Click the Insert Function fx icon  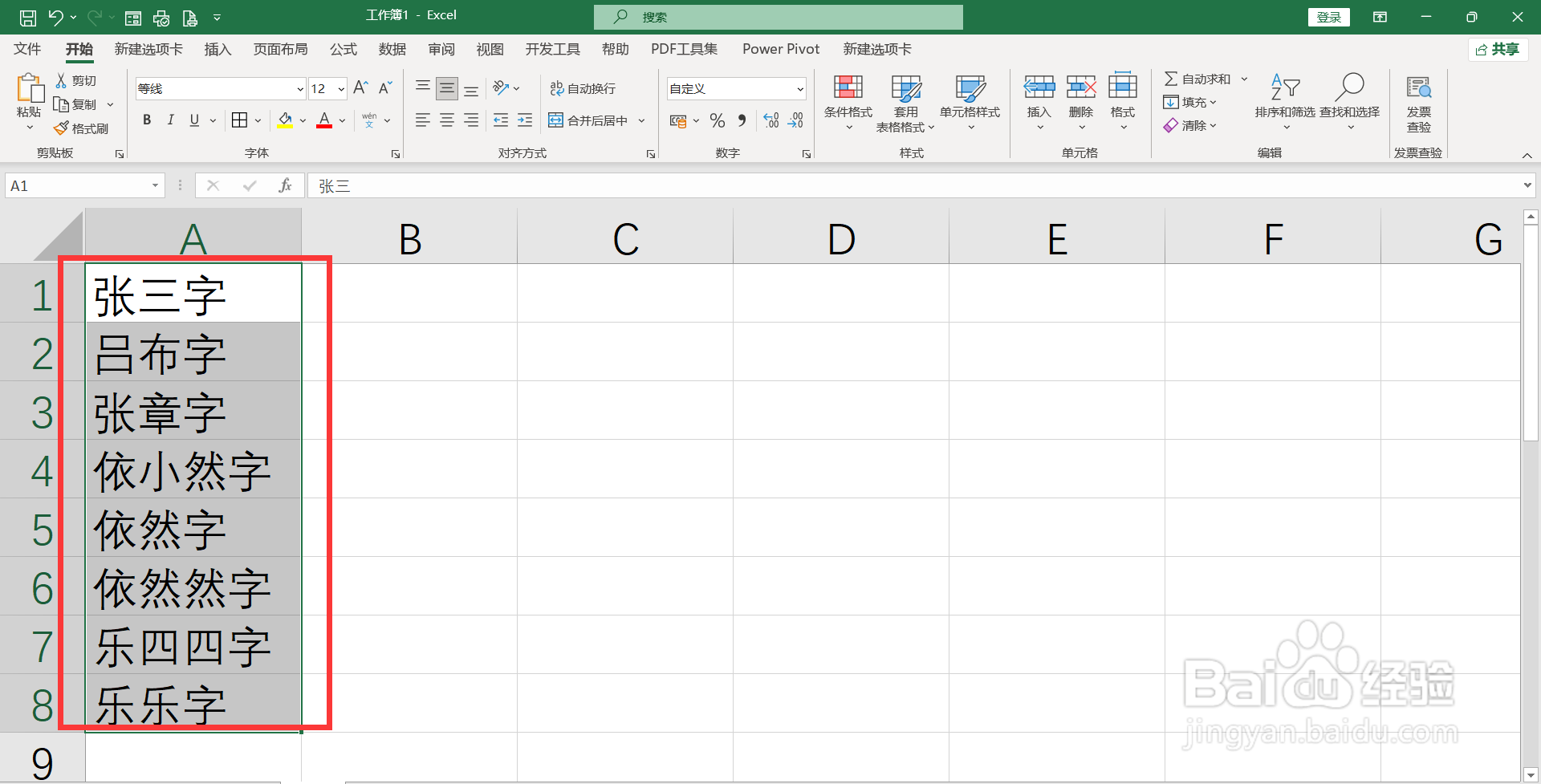285,185
